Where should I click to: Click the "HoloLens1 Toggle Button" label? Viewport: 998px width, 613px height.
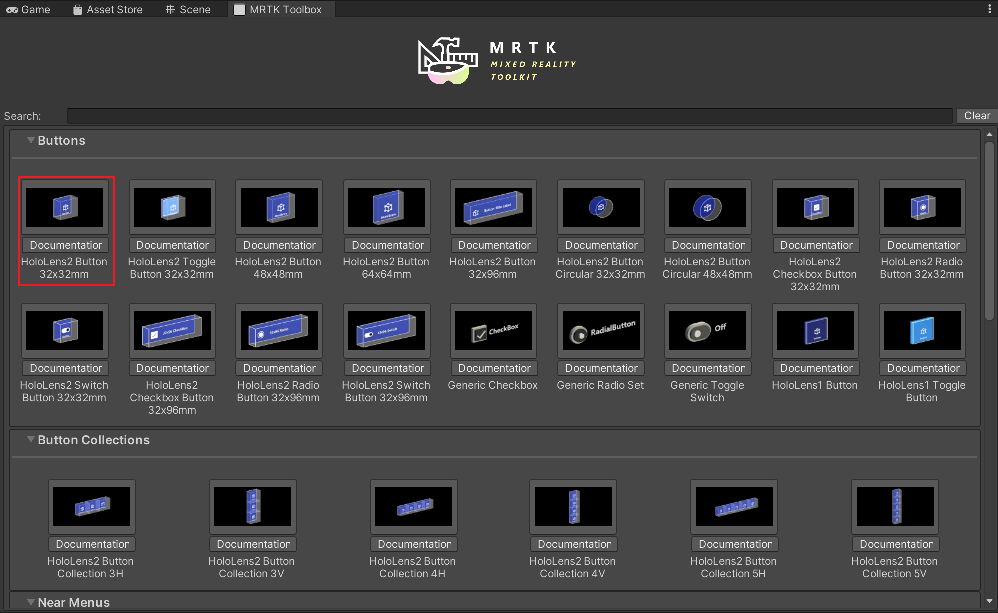click(x=922, y=391)
